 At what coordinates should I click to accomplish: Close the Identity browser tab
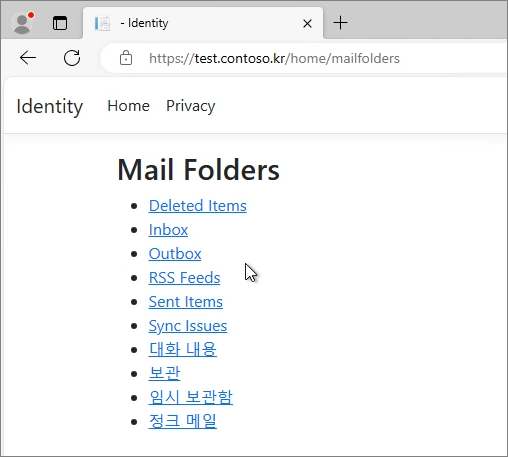tap(307, 23)
